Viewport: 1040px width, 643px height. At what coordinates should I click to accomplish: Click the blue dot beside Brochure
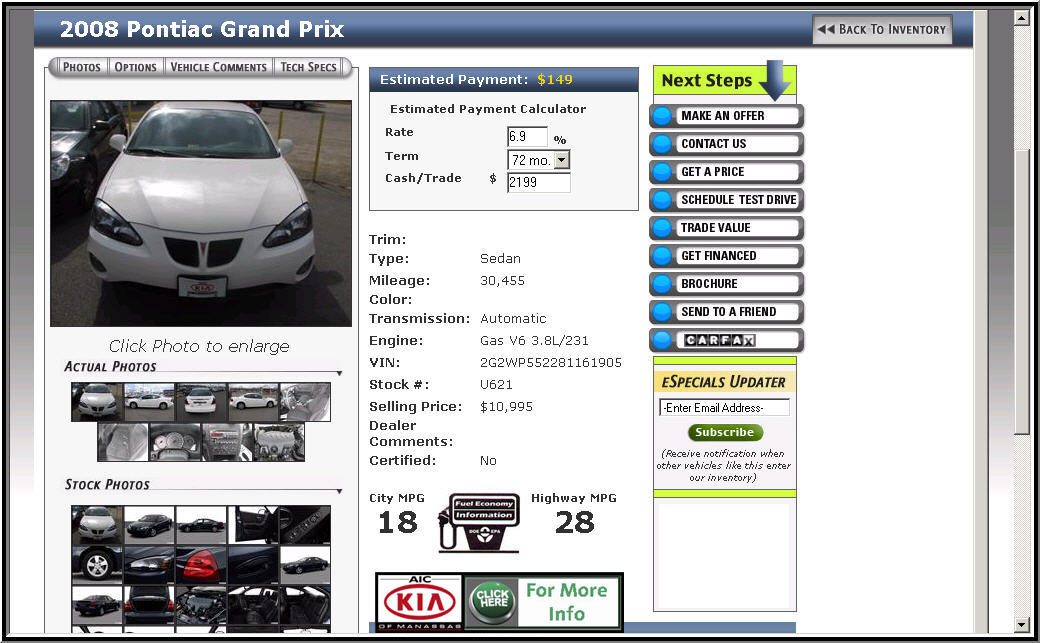tap(662, 284)
